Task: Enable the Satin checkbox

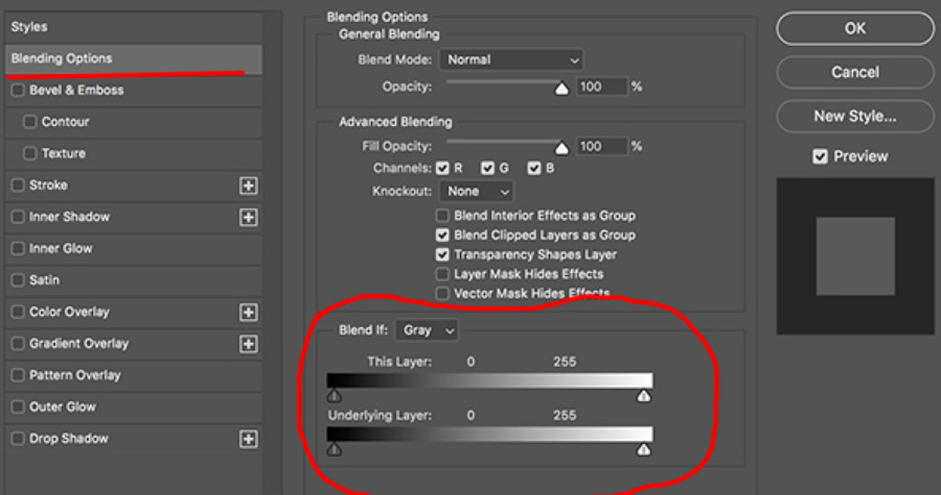Action: click(18, 280)
